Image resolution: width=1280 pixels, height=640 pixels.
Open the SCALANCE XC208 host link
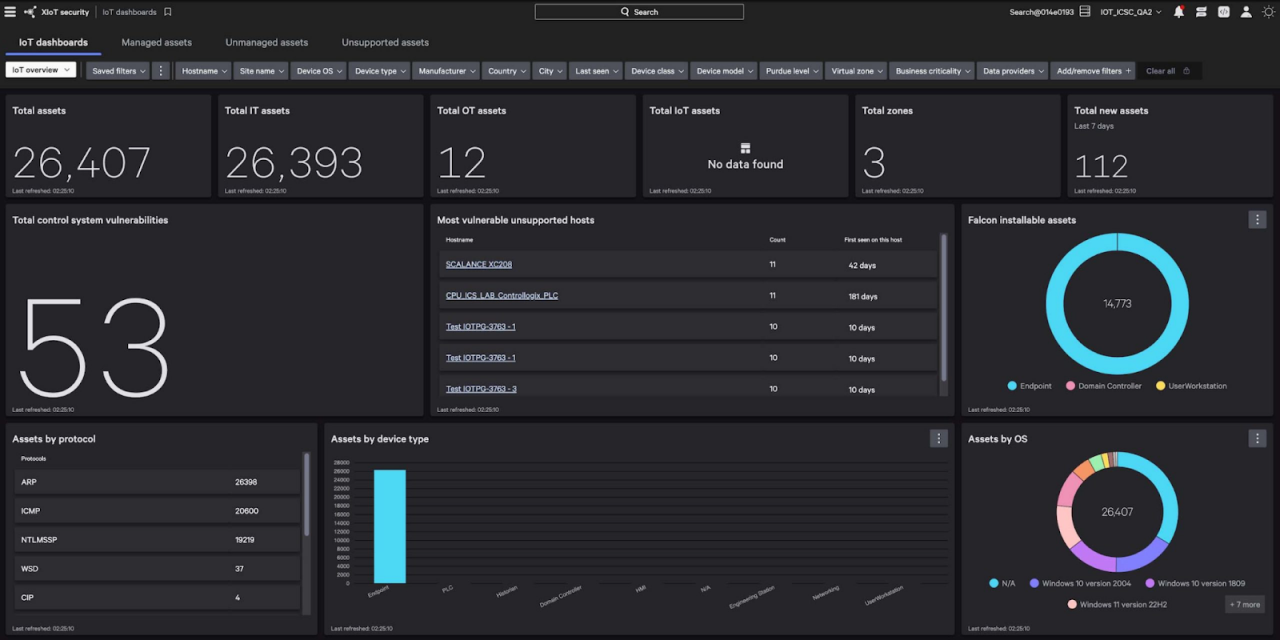pos(478,264)
